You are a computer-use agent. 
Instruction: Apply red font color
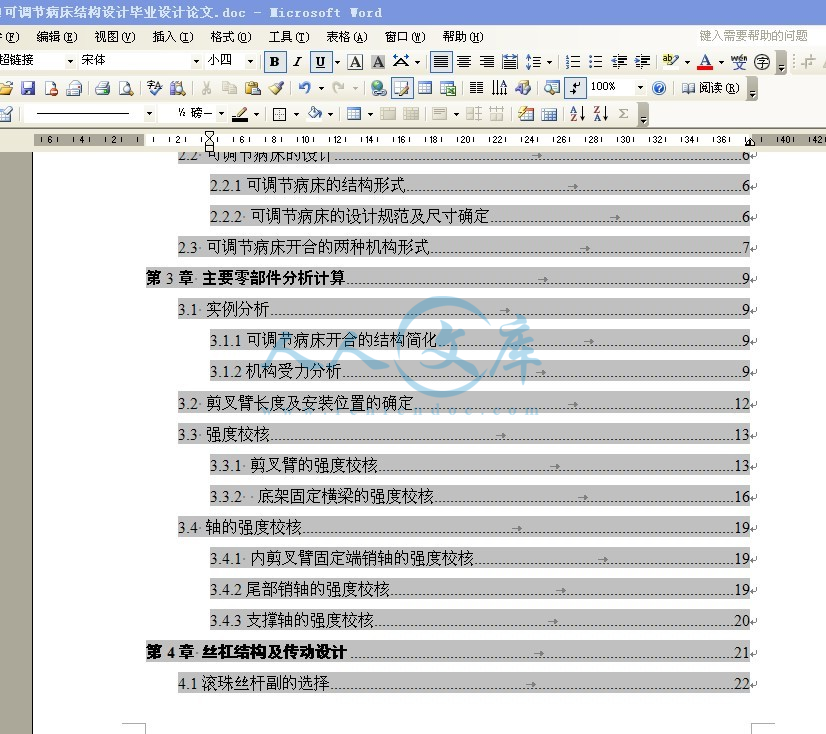click(705, 62)
